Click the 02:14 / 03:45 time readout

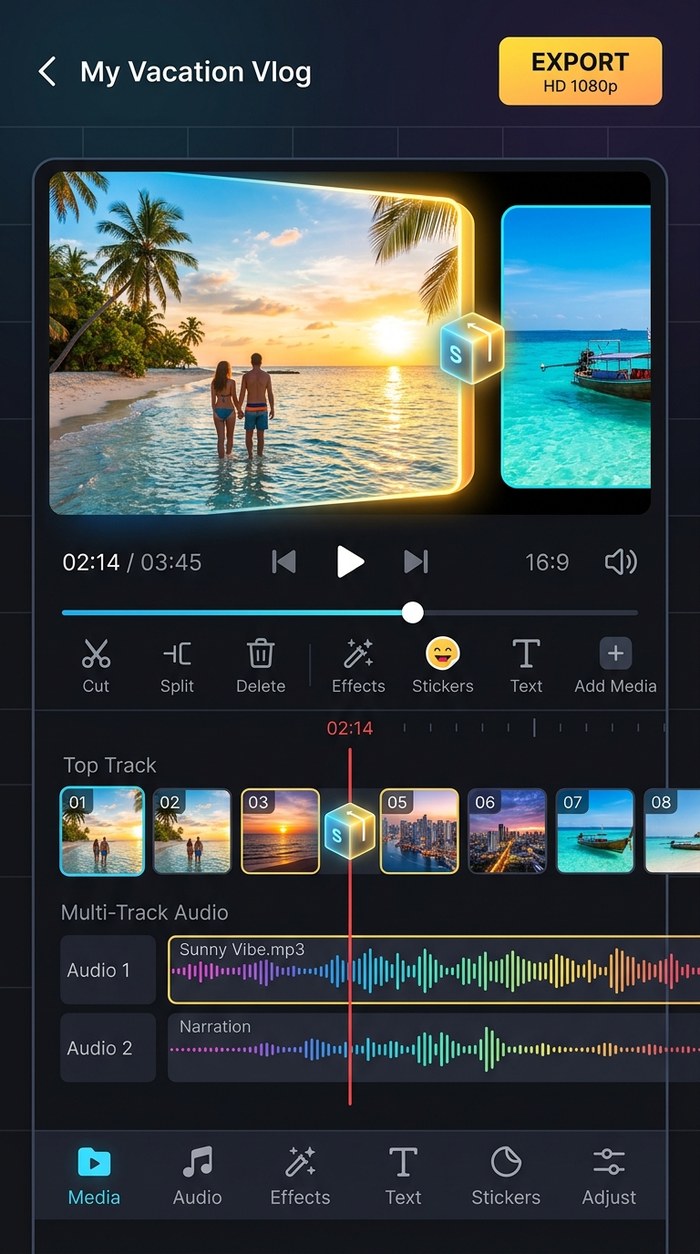click(132, 562)
